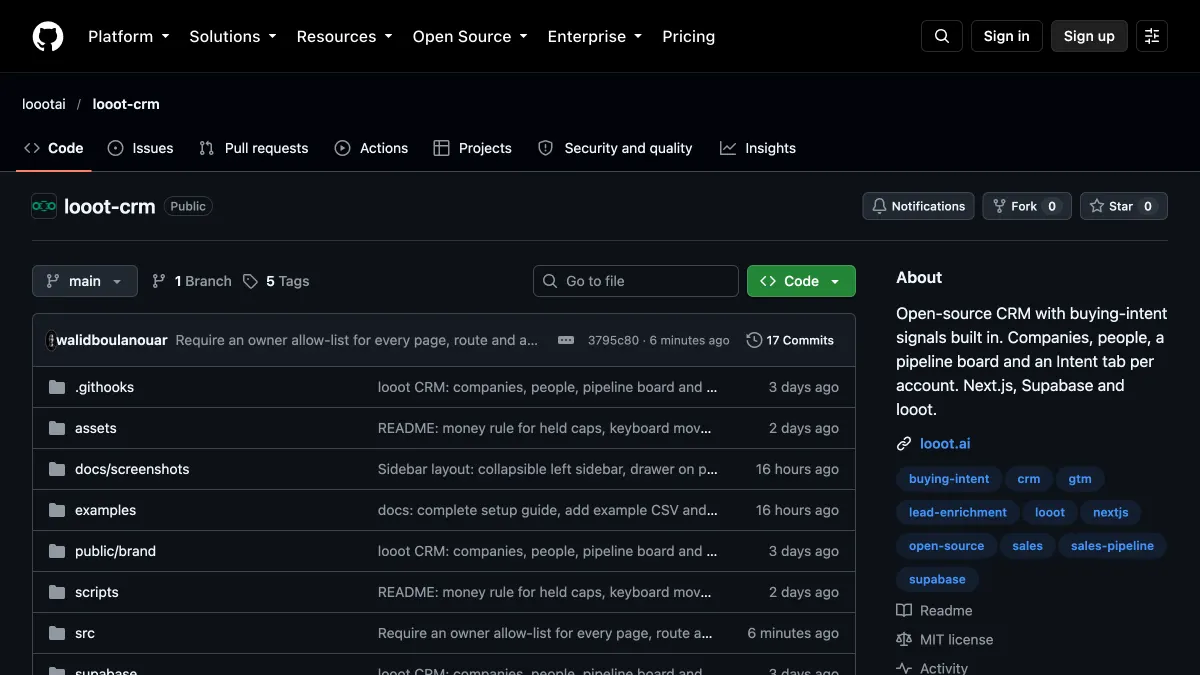Open the looot.ai website link
The width and height of the screenshot is (1200, 675).
(x=945, y=444)
